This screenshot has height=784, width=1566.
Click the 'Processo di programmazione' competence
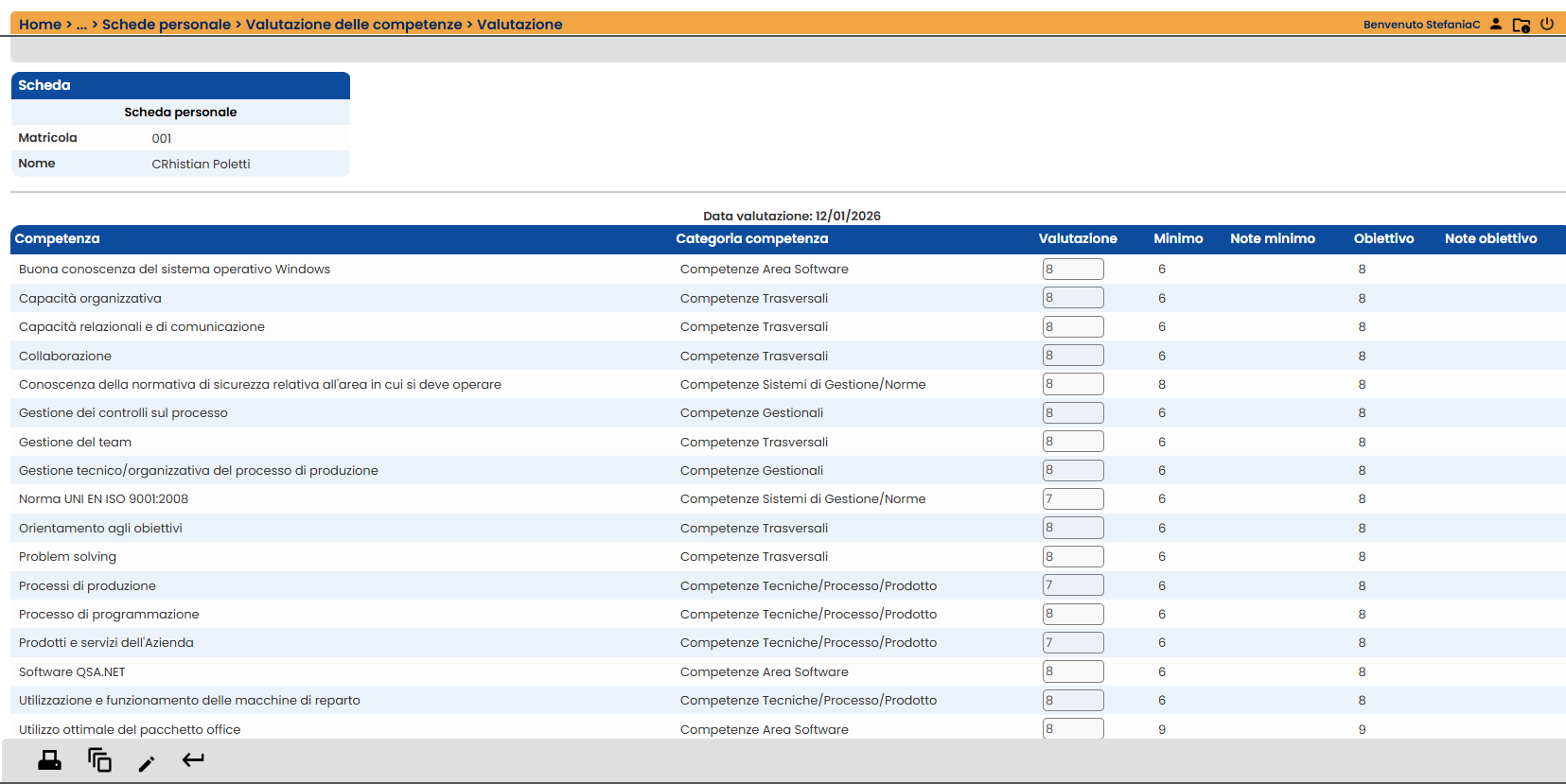pos(109,615)
